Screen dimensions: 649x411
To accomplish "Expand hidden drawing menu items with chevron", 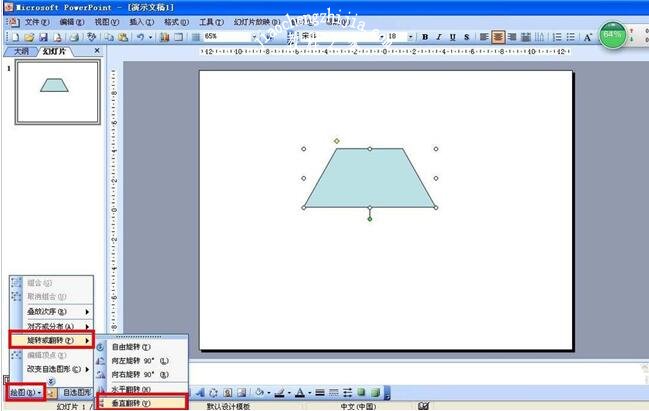I will pos(51,381).
